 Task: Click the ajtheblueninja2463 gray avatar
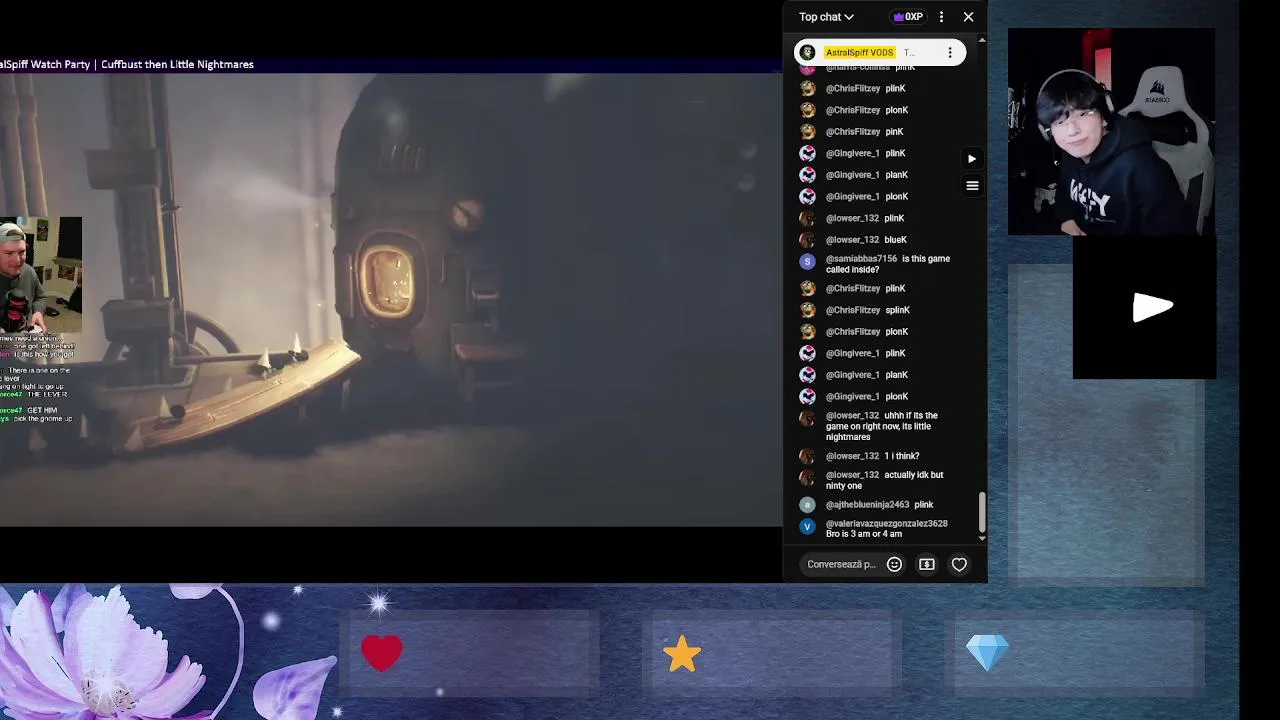808,505
